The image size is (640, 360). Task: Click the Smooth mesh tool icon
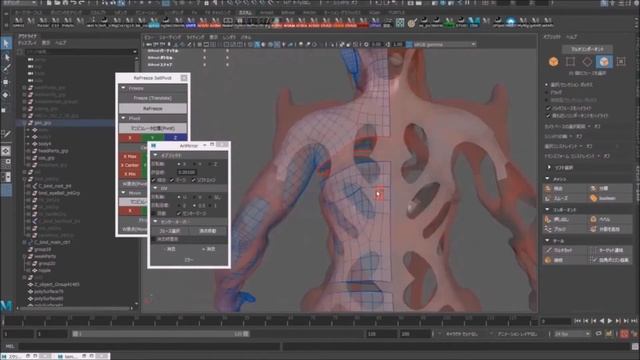548,198
